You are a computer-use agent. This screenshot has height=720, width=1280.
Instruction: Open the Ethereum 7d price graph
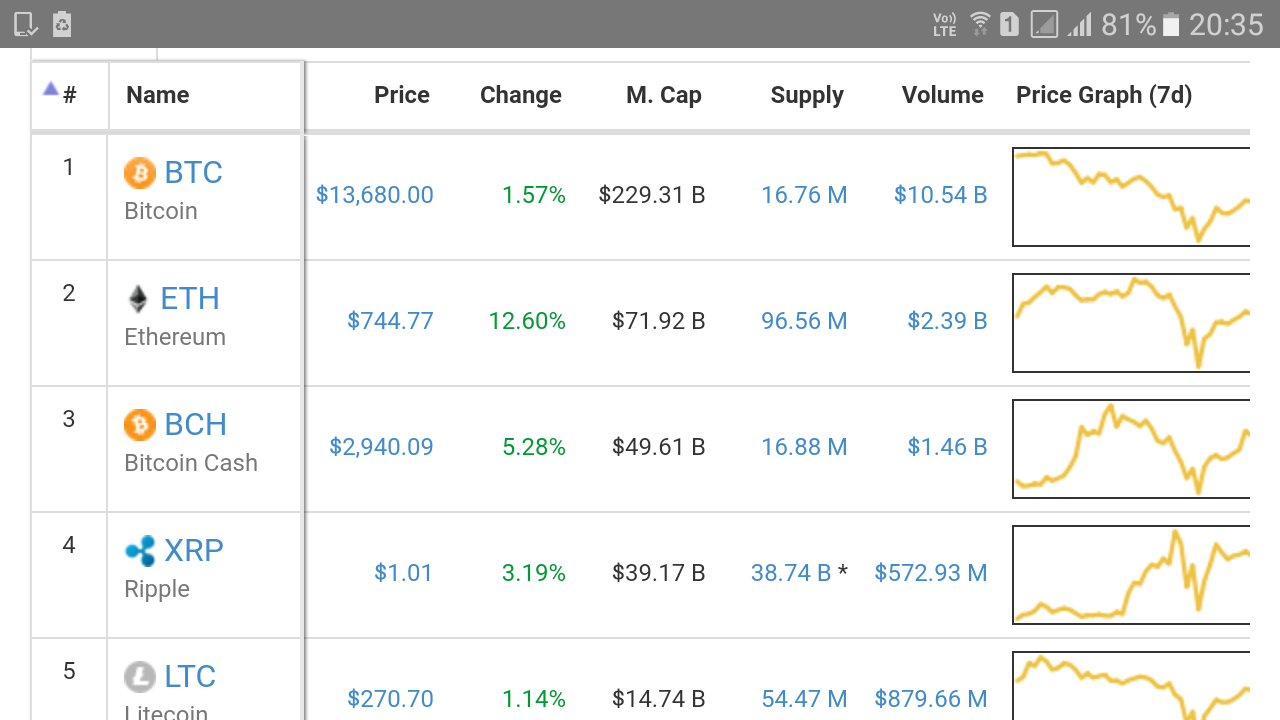tap(1131, 323)
